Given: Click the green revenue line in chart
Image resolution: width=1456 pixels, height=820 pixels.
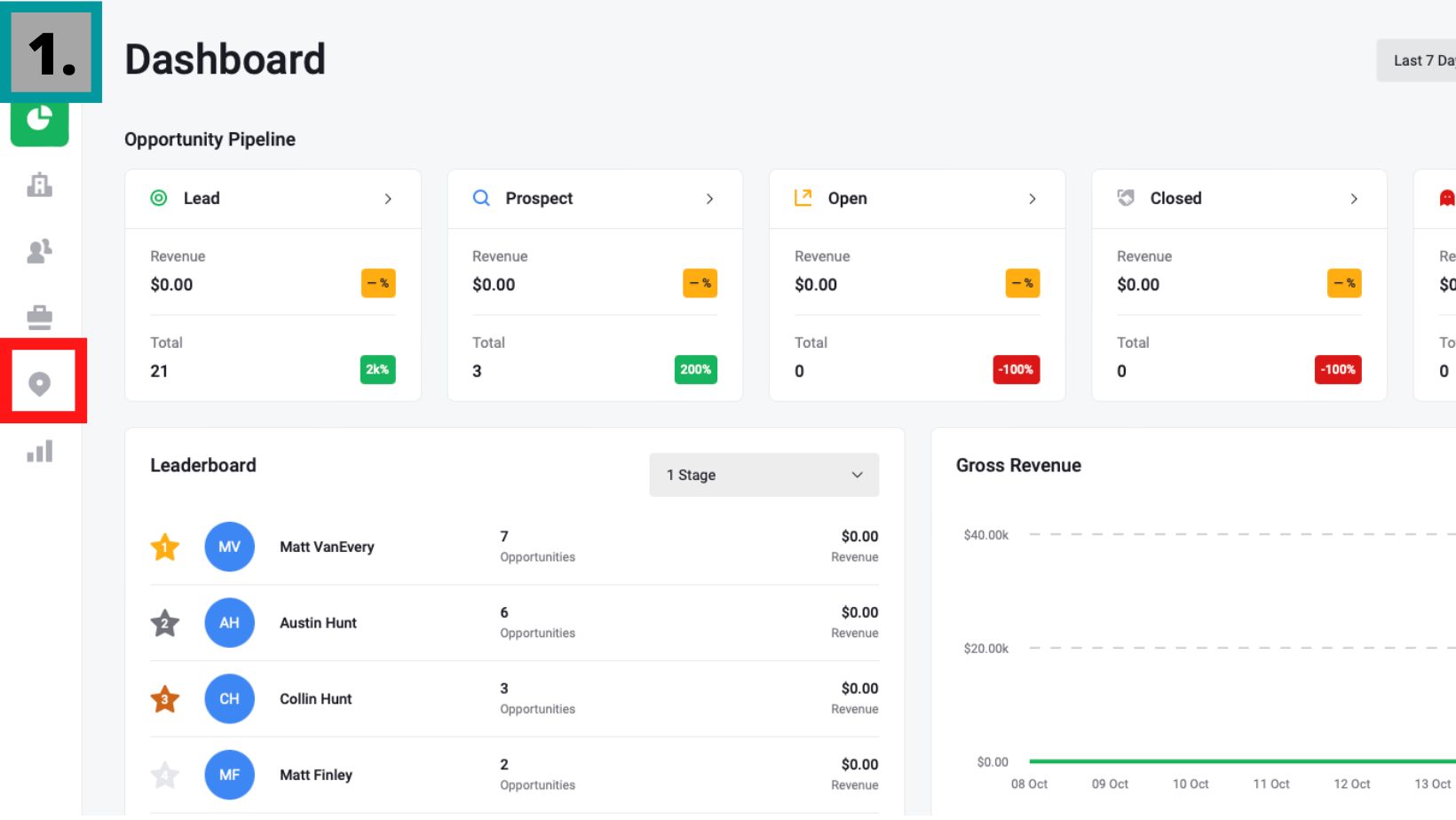Looking at the screenshot, I should click(x=1242, y=761).
